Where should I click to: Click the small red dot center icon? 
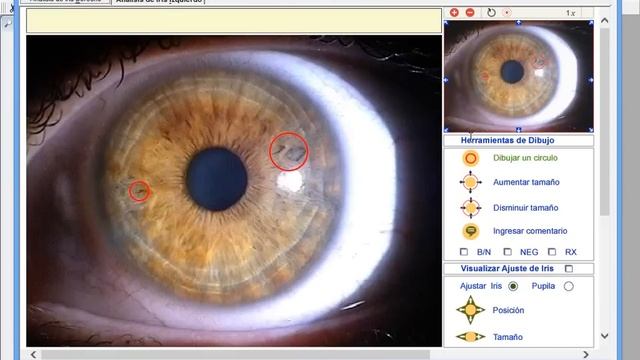[x=507, y=13]
